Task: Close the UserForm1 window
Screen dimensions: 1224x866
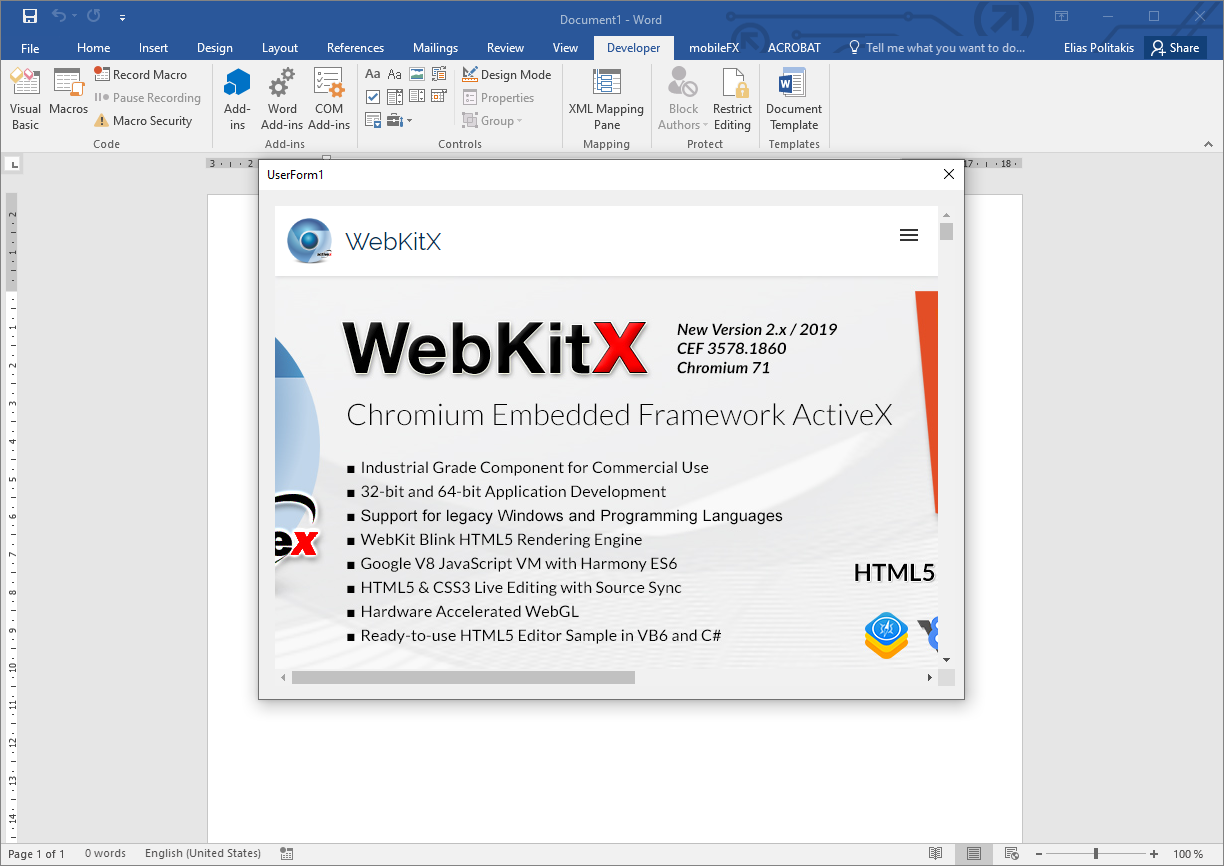Action: pyautogui.click(x=949, y=175)
